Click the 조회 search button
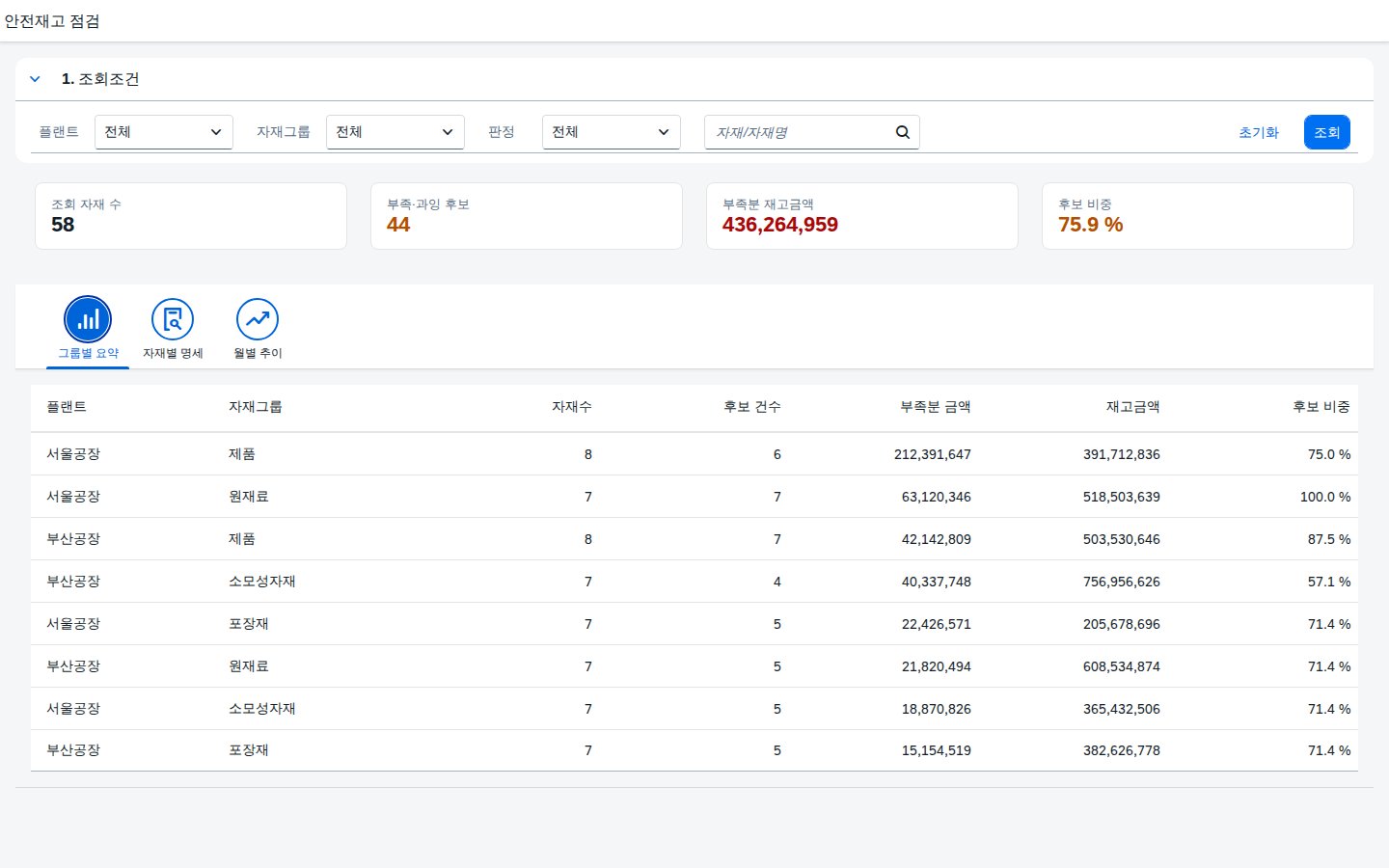The image size is (1389, 868). point(1327,132)
